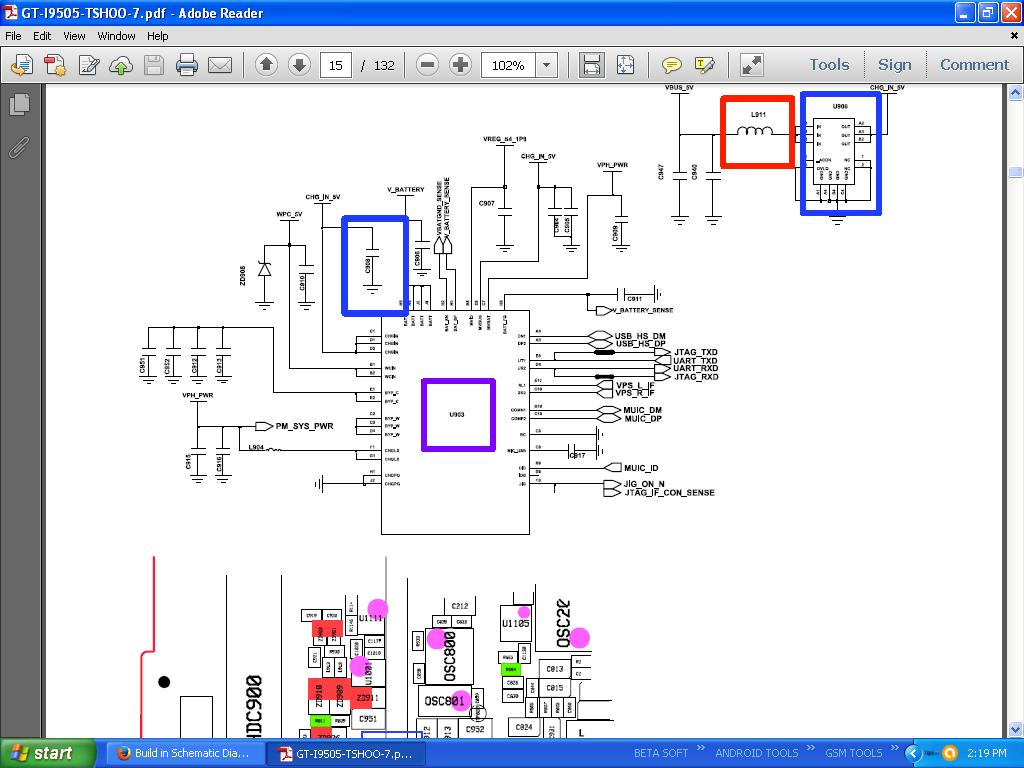Viewport: 1024px width, 768px height.
Task: Click the page number field showing 15
Action: click(336, 65)
